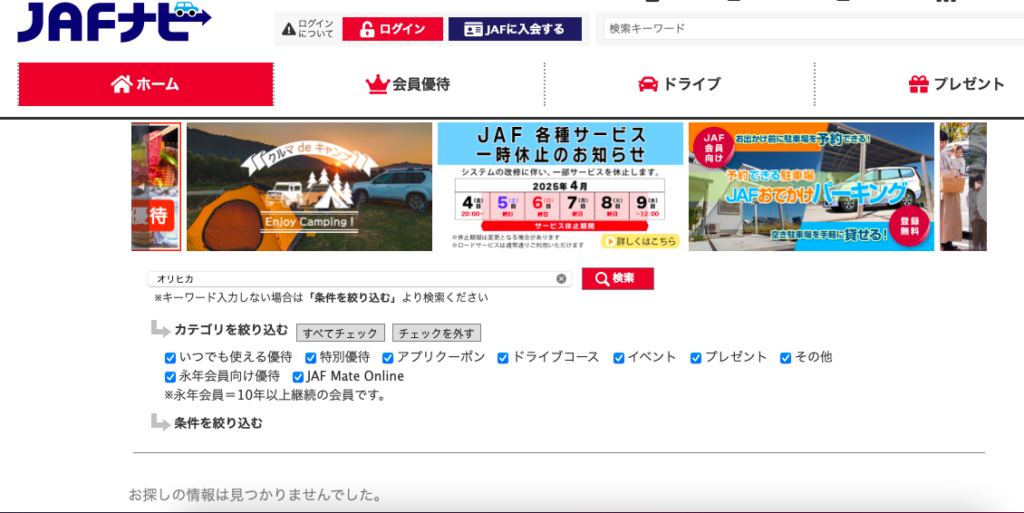Uncheck イベント checkbox

coord(618,358)
